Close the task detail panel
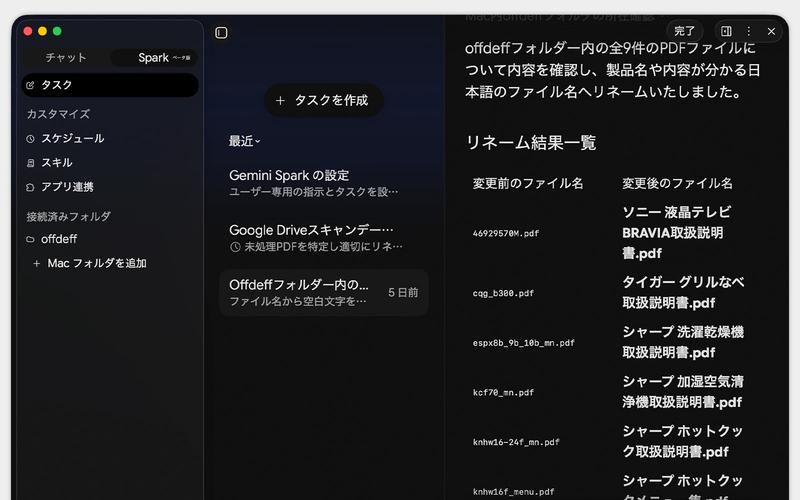Viewport: 800px width, 500px height. coord(771,31)
